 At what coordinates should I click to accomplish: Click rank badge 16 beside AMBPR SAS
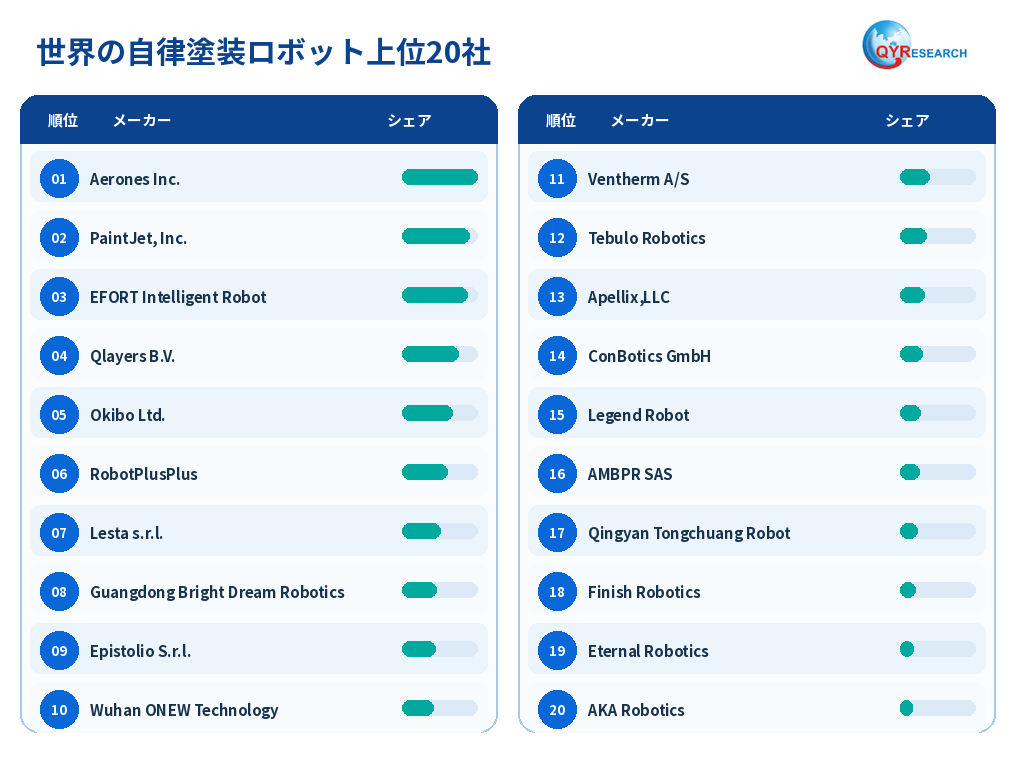point(557,474)
